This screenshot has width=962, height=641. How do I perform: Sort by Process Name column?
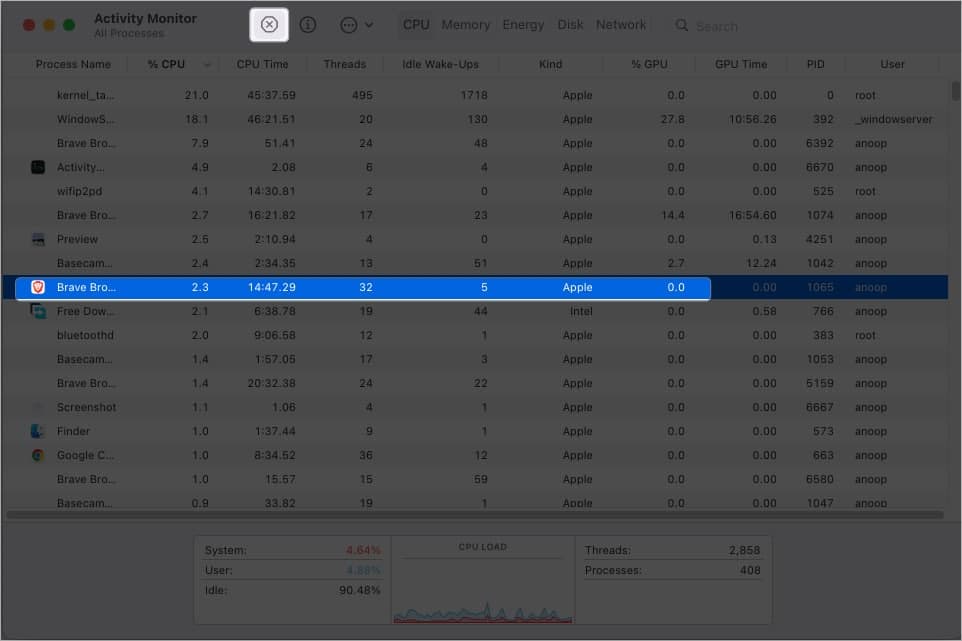click(x=73, y=64)
